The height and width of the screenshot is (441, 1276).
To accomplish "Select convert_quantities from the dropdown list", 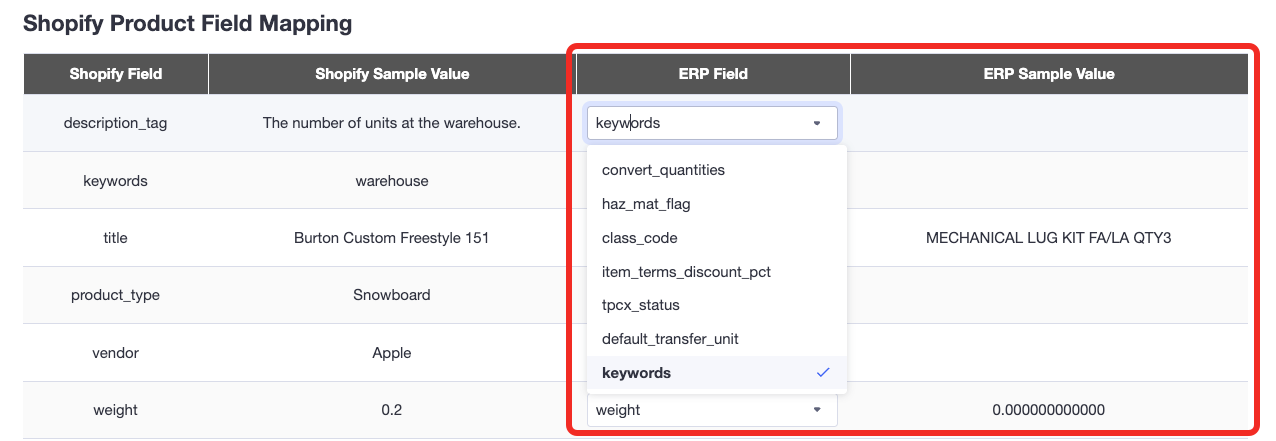I will click(x=717, y=170).
